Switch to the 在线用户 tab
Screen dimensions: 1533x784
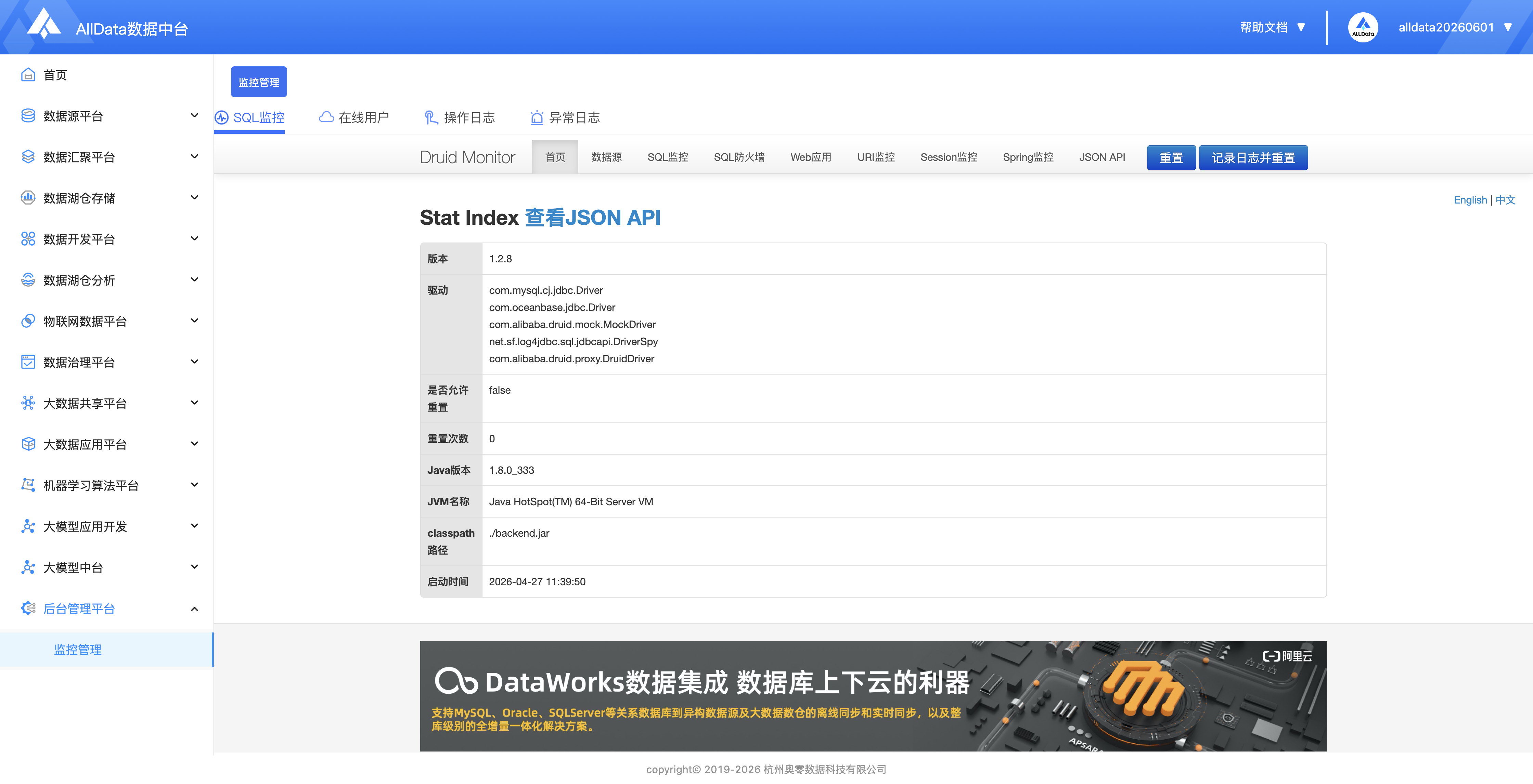(x=354, y=117)
